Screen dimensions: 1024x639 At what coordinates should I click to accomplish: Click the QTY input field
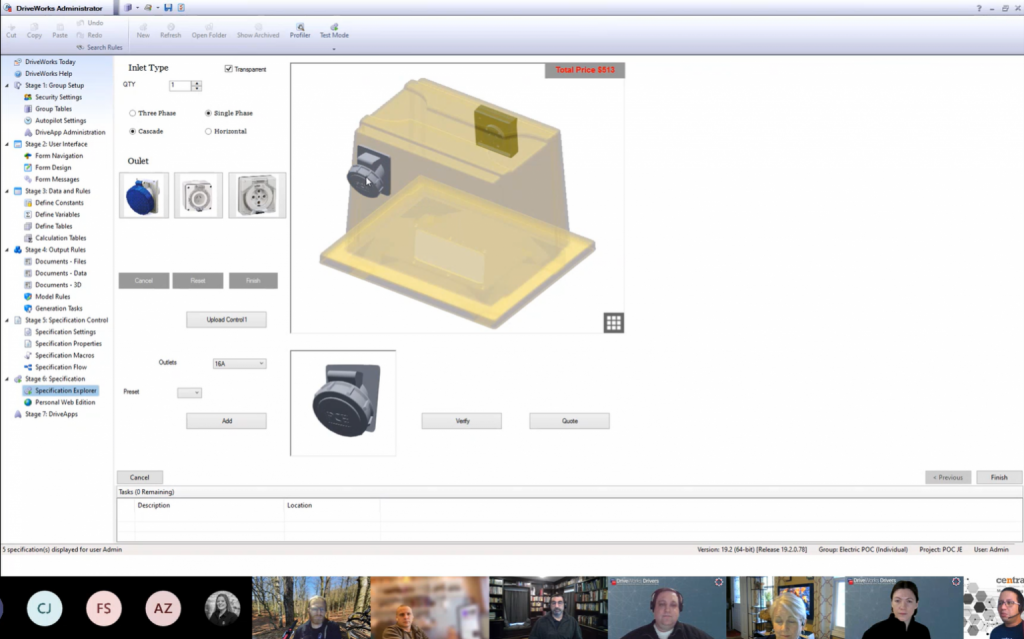(x=180, y=85)
